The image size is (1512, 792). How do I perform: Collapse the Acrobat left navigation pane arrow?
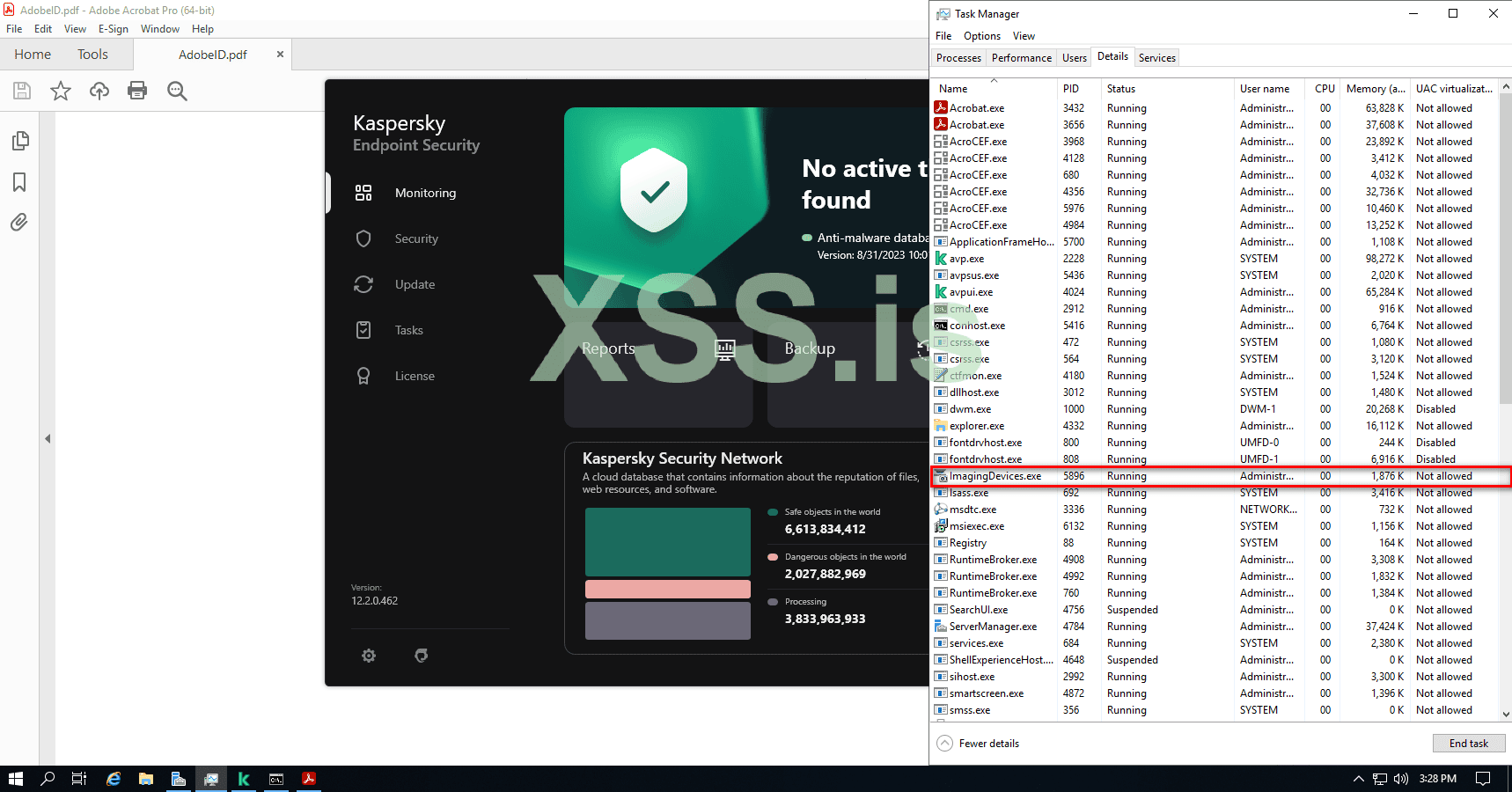pos(48,438)
